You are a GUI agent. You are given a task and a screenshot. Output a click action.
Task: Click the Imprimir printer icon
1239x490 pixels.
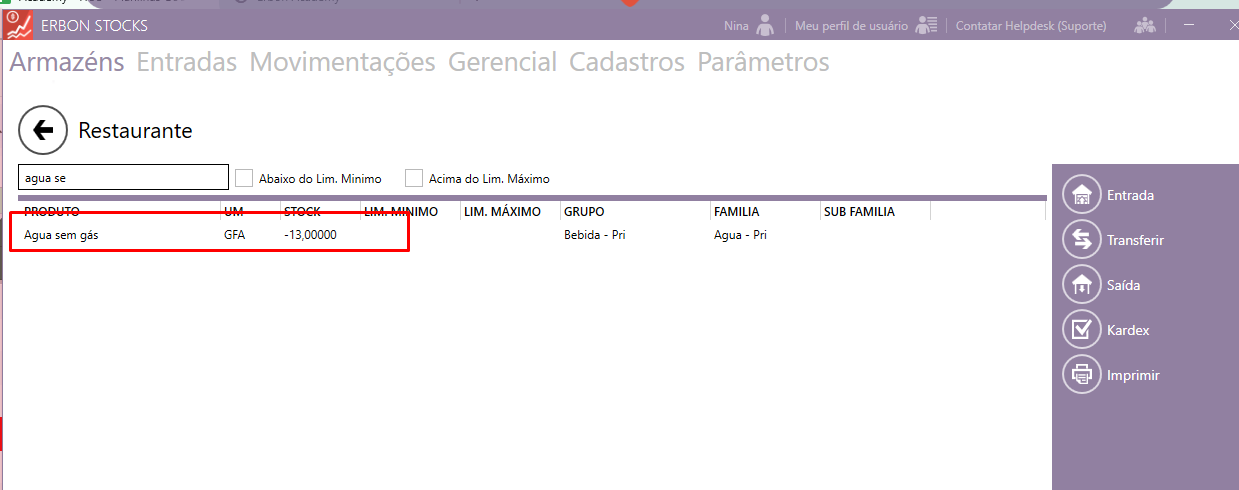point(1081,375)
